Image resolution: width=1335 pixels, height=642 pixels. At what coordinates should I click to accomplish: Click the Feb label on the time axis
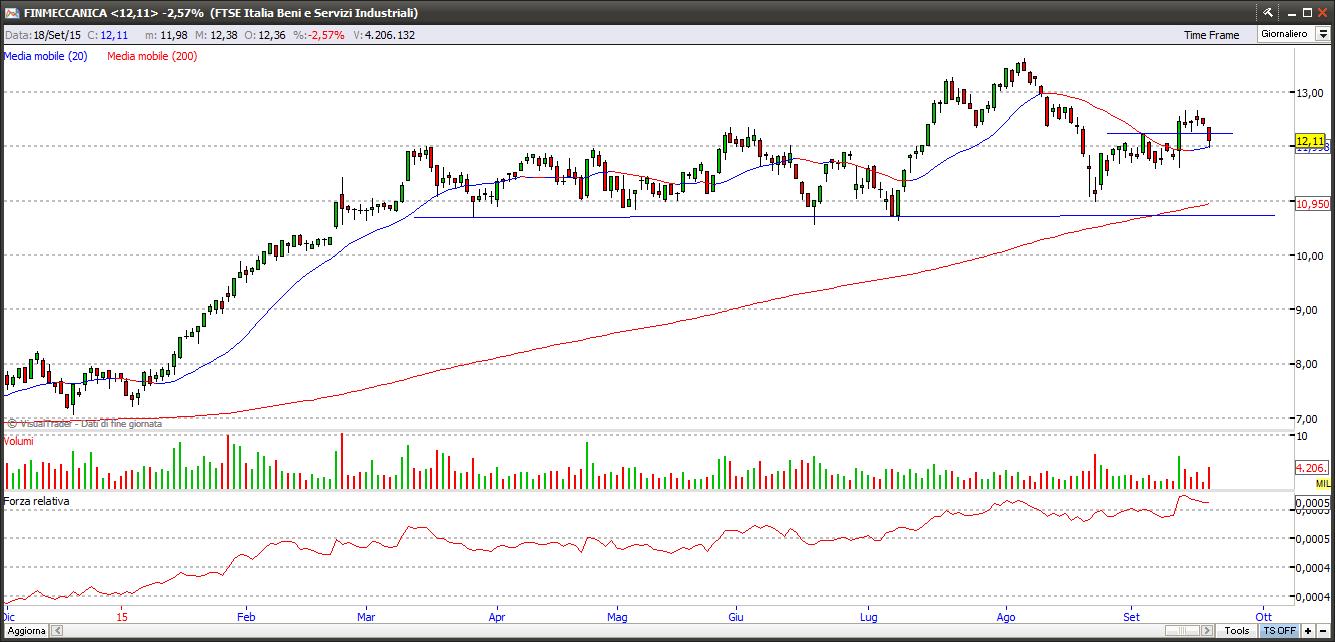[246, 617]
